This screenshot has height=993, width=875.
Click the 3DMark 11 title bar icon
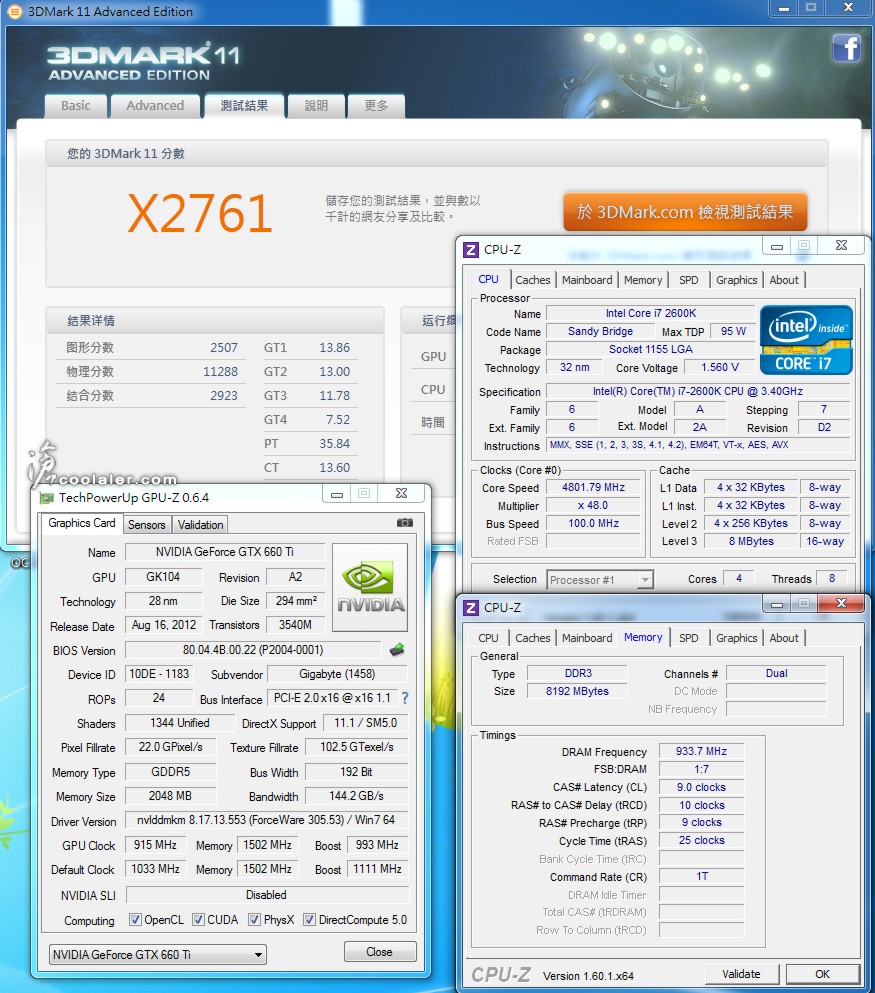click(x=14, y=11)
